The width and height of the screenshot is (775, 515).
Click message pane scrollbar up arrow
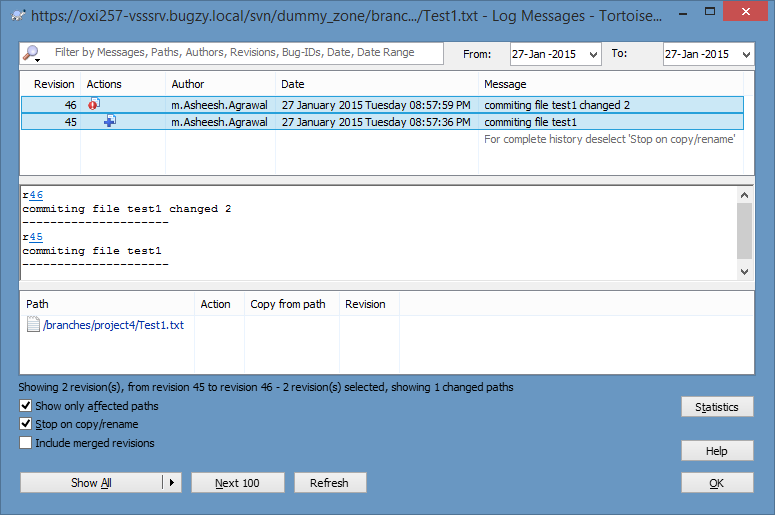tap(744, 195)
